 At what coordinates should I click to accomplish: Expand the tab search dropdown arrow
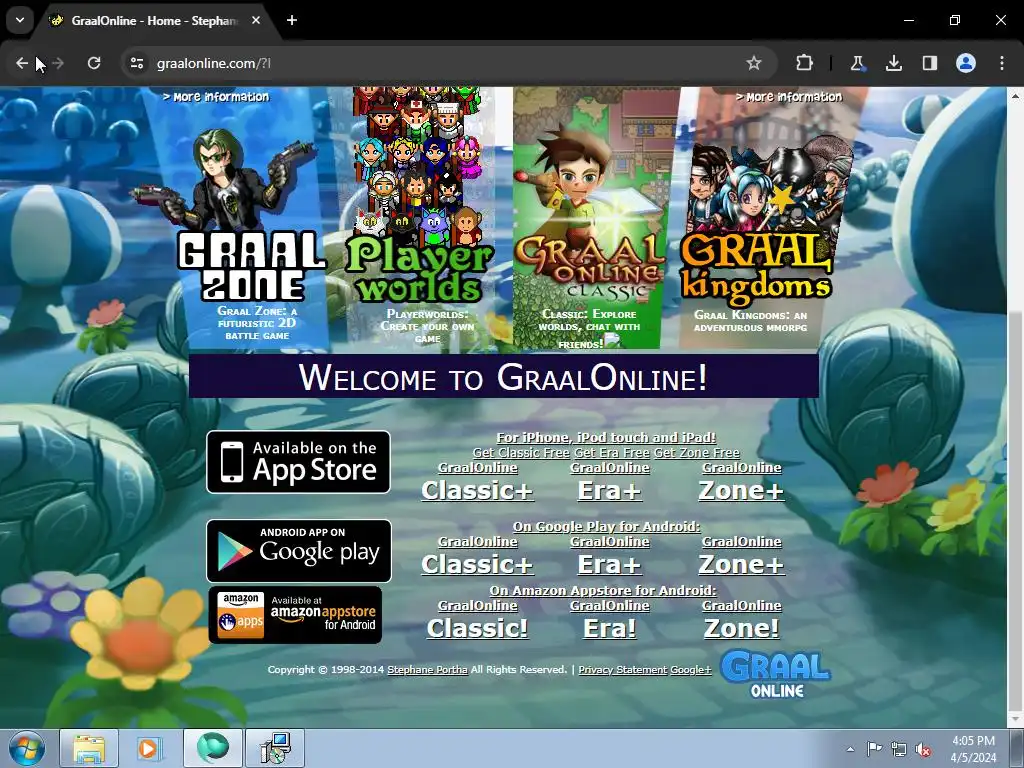(20, 20)
